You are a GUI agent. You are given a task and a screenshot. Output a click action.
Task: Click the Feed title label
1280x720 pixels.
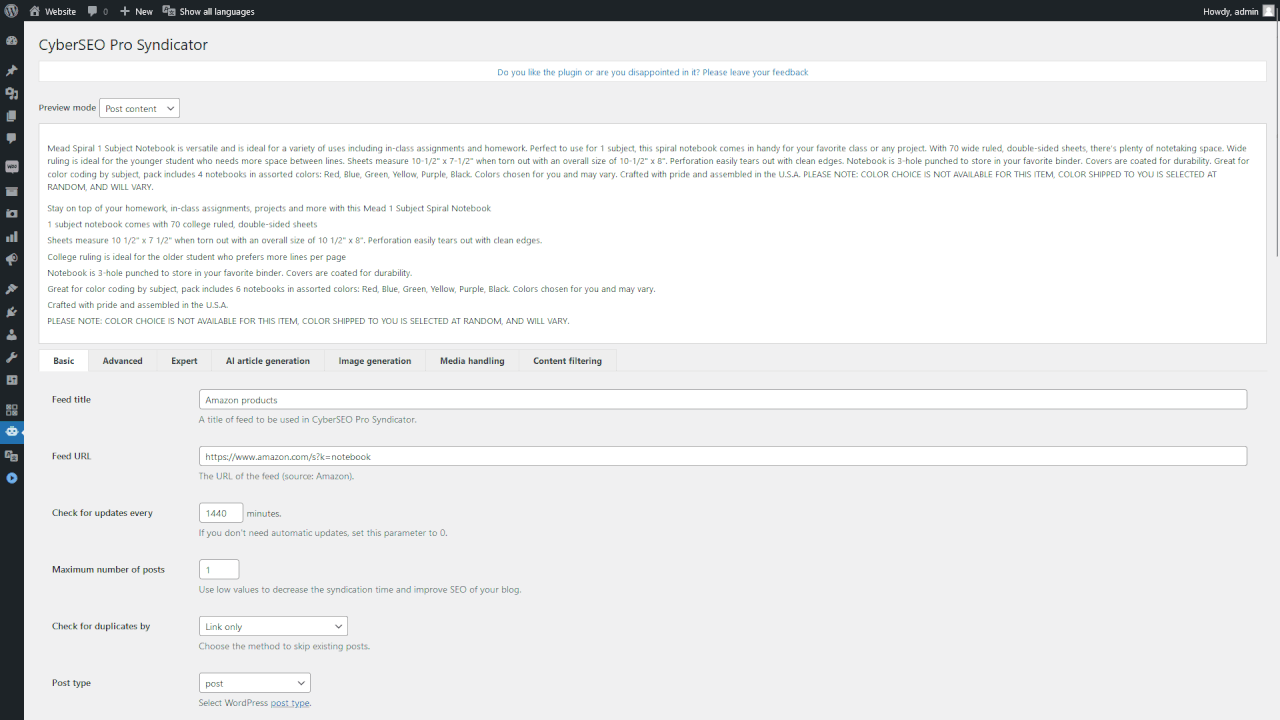pos(71,399)
